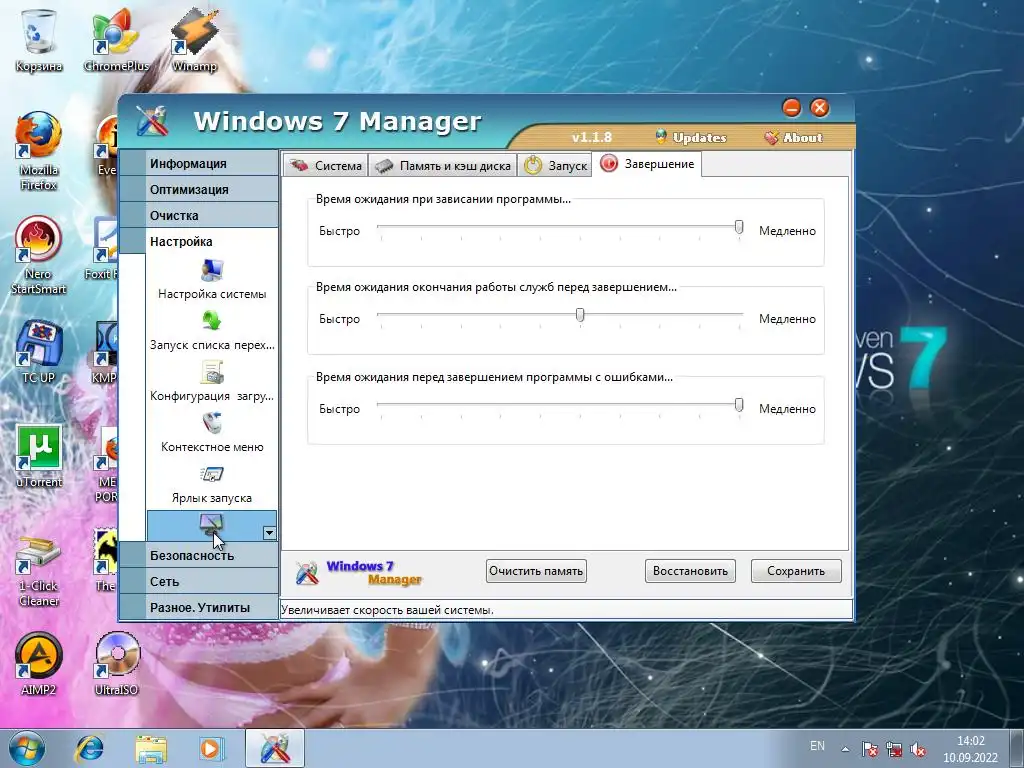The height and width of the screenshot is (768, 1024).
Task: Click the network status tray icon
Action: click(x=894, y=750)
